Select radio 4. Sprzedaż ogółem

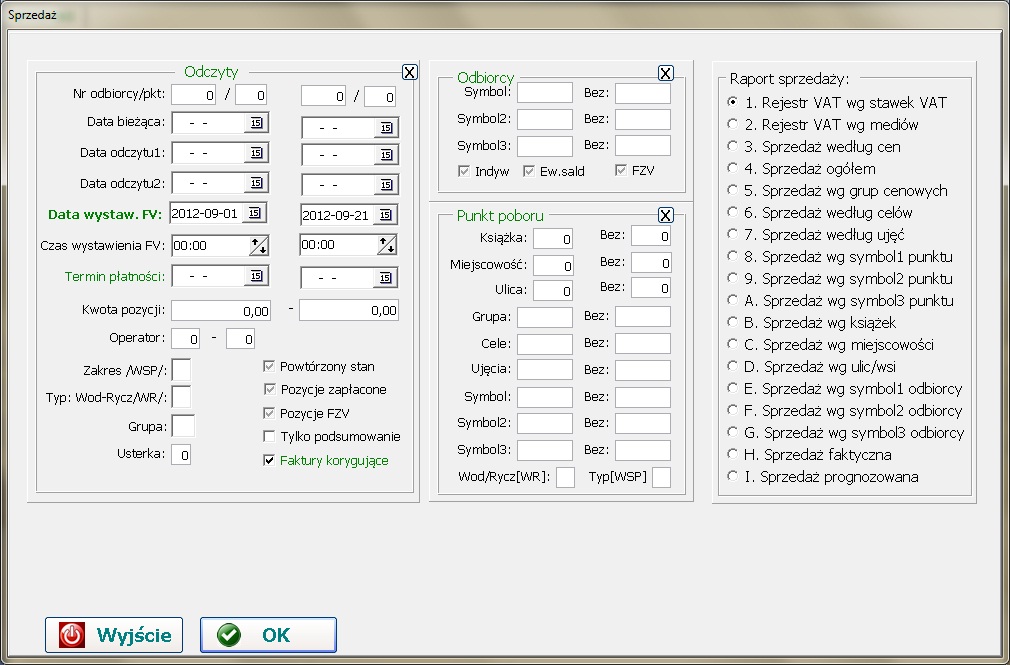[x=733, y=169]
